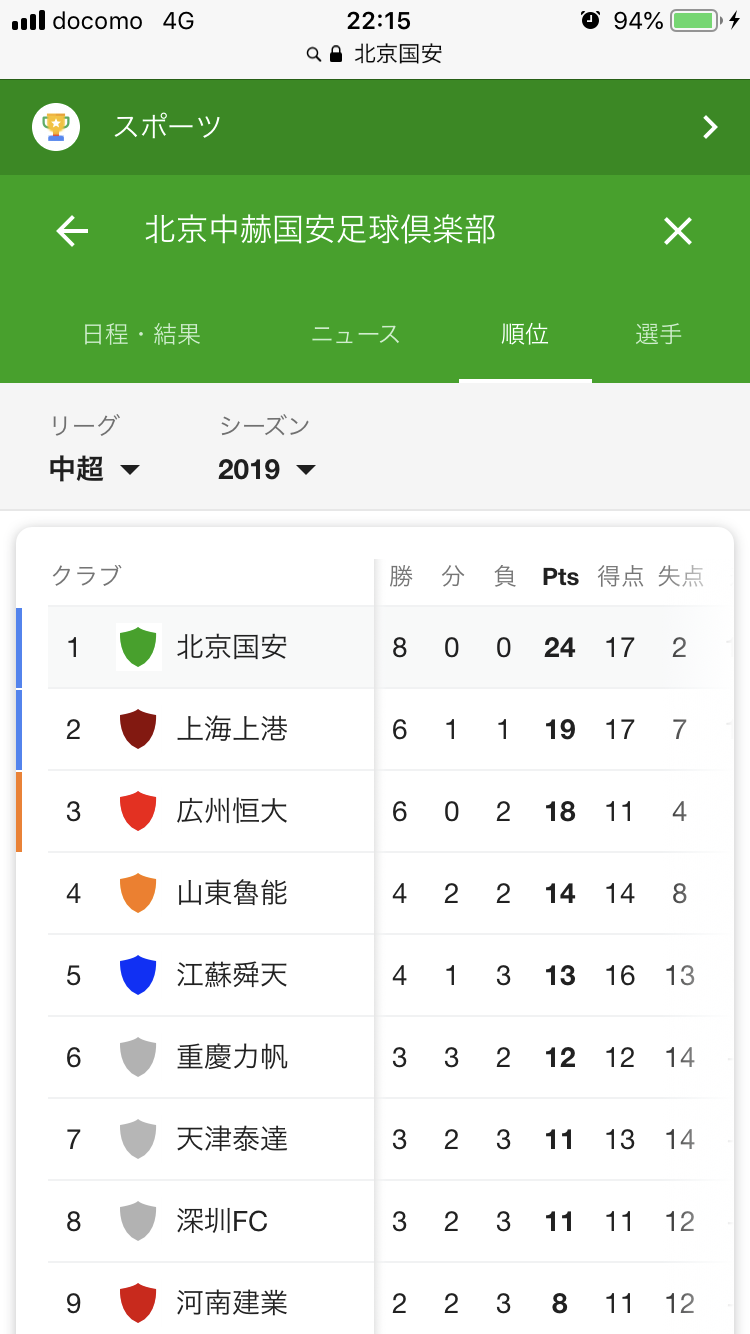Switch to the 選手 players tab
Screen dimensions: 750x1334
(x=658, y=334)
